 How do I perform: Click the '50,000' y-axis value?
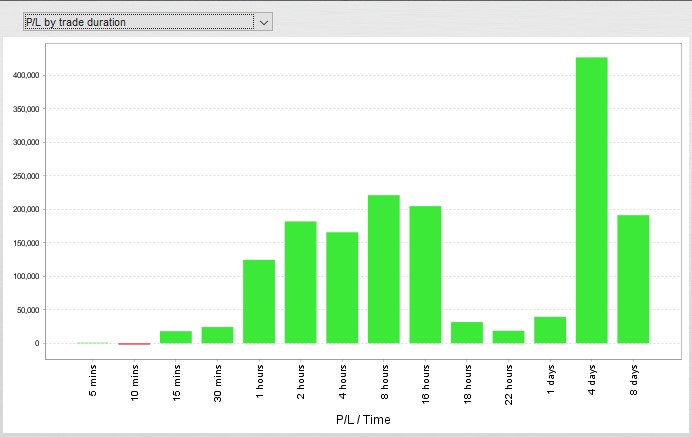point(28,310)
